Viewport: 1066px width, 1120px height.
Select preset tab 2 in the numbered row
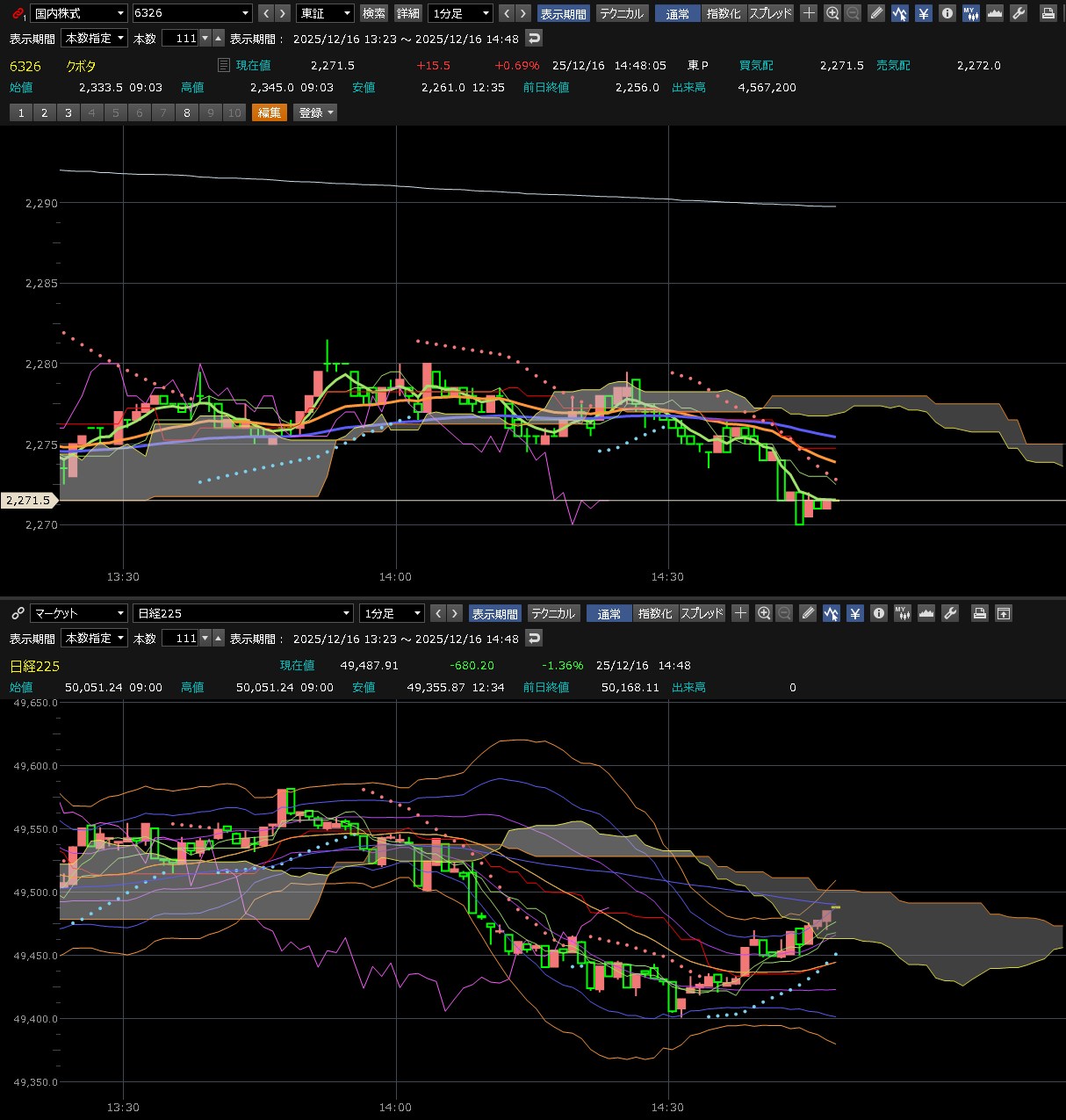[x=45, y=112]
